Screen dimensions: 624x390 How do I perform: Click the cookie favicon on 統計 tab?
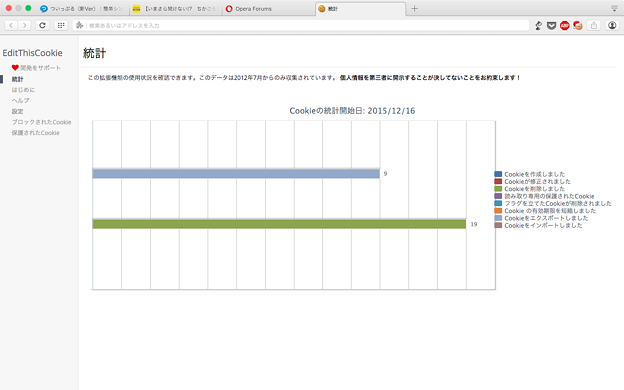tap(322, 9)
